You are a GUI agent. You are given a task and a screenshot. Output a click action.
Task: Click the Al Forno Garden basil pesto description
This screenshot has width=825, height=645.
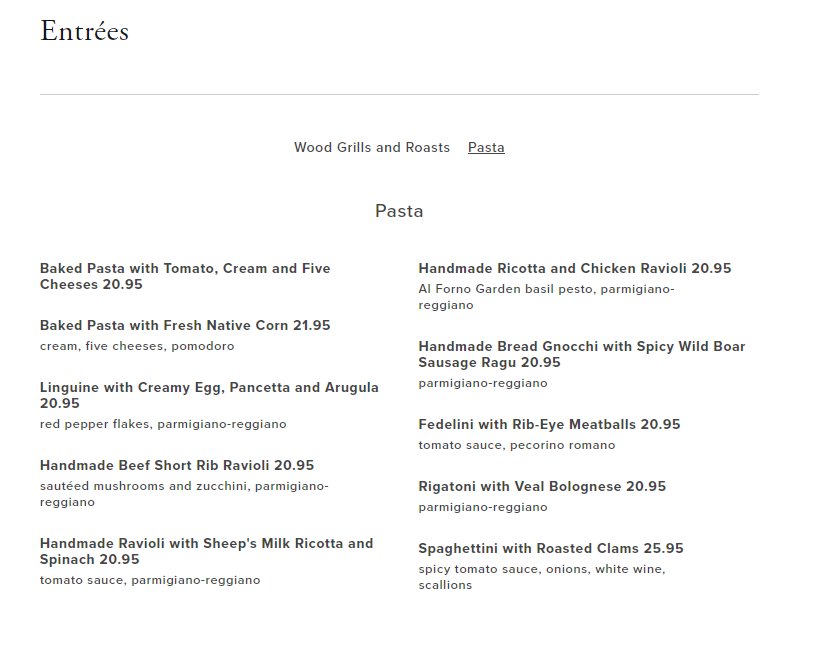click(x=546, y=297)
